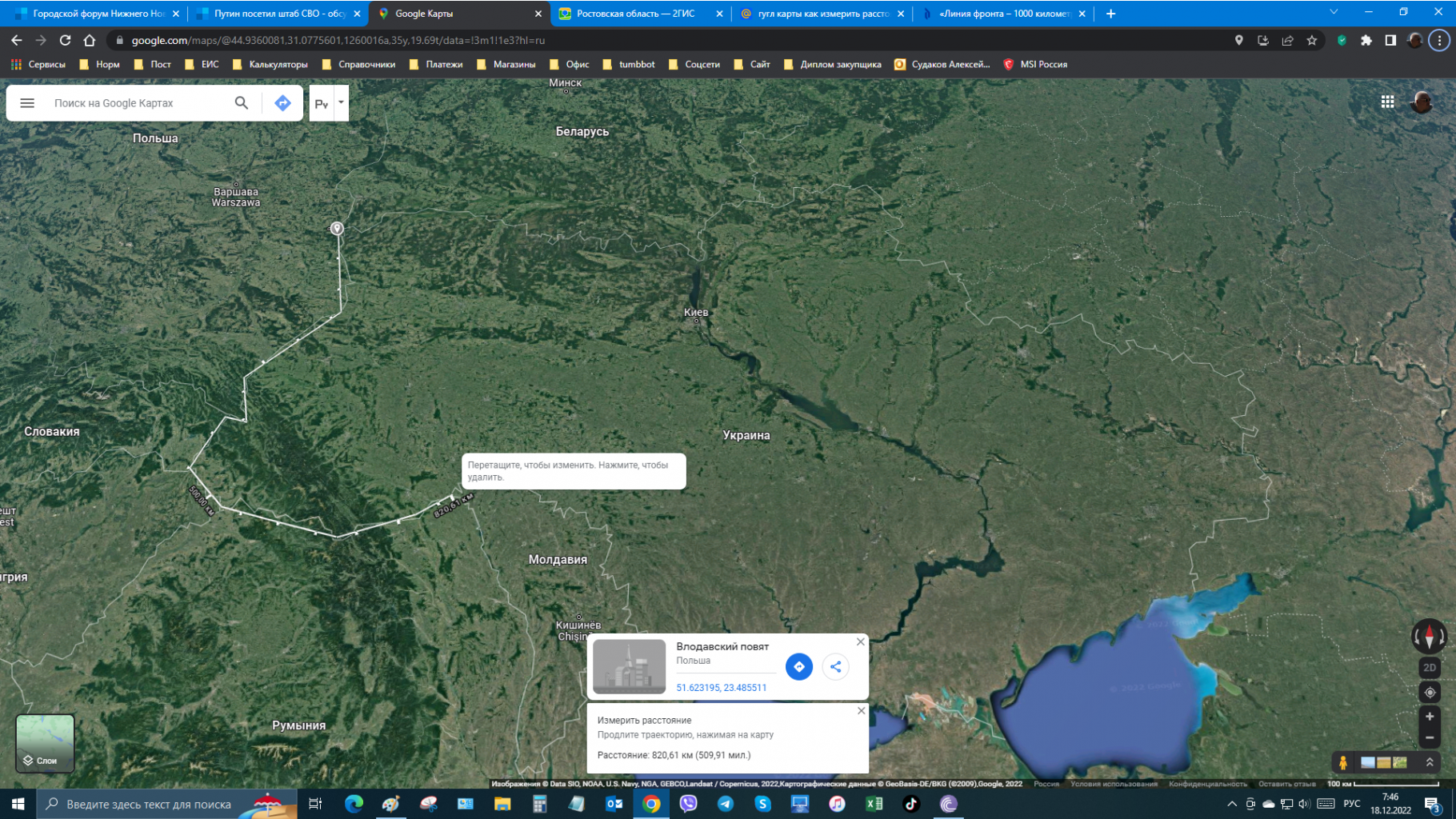Toggle the Chrome side panel
This screenshot has width=1456, height=819.
point(1390,40)
